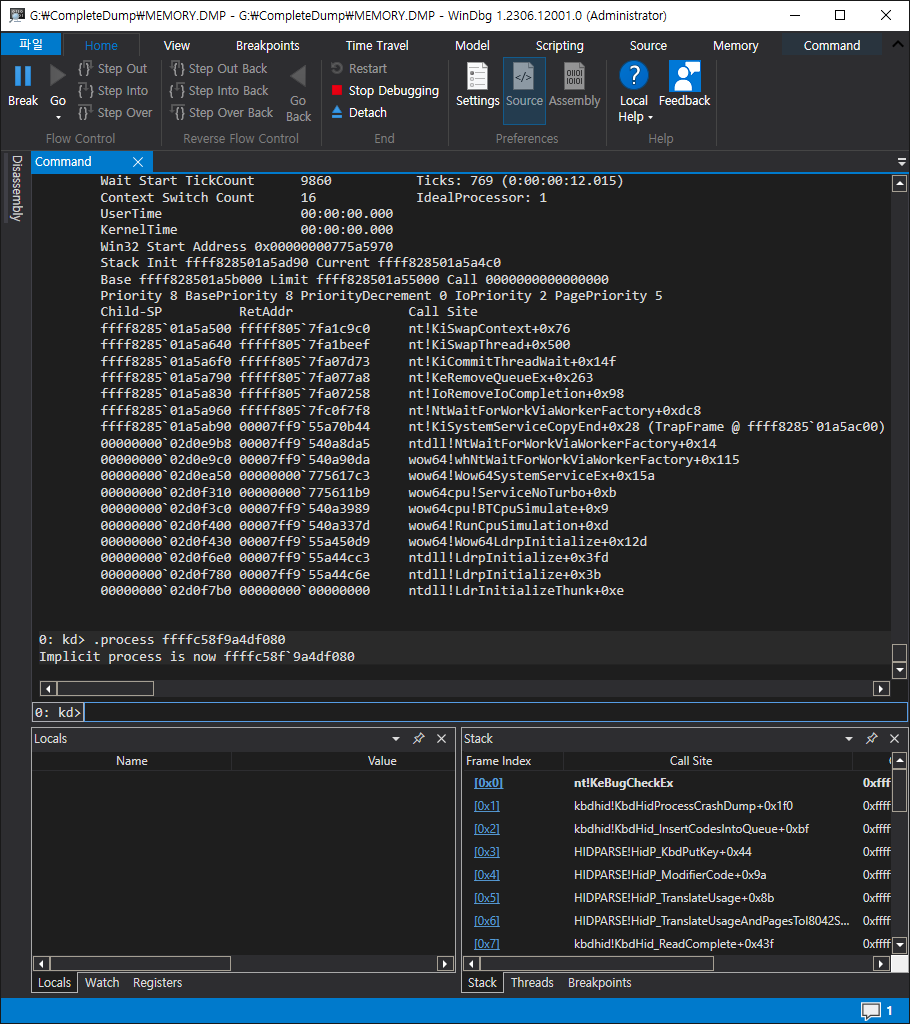Click the Go Back arrow icon

pyautogui.click(x=298, y=76)
